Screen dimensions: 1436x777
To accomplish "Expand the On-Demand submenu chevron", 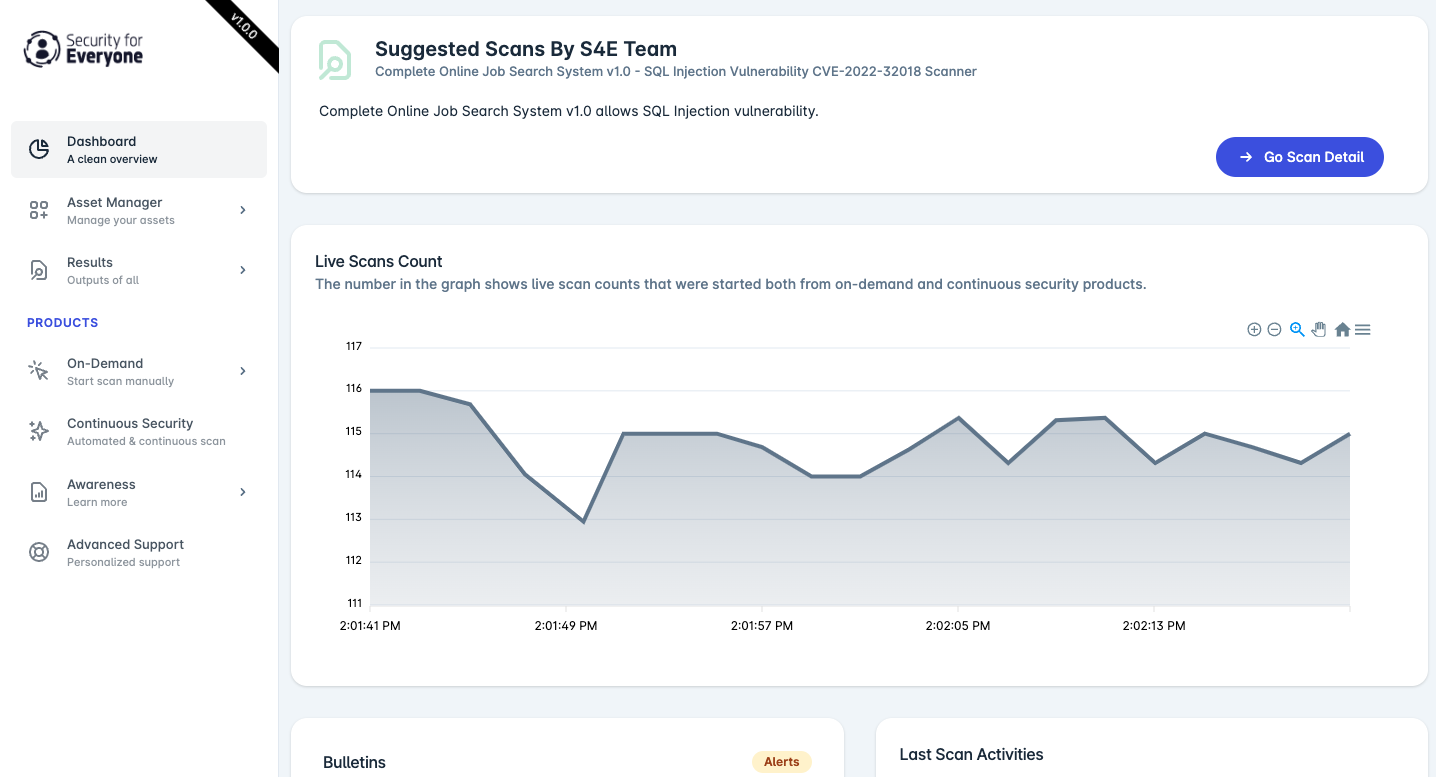I will click(243, 371).
